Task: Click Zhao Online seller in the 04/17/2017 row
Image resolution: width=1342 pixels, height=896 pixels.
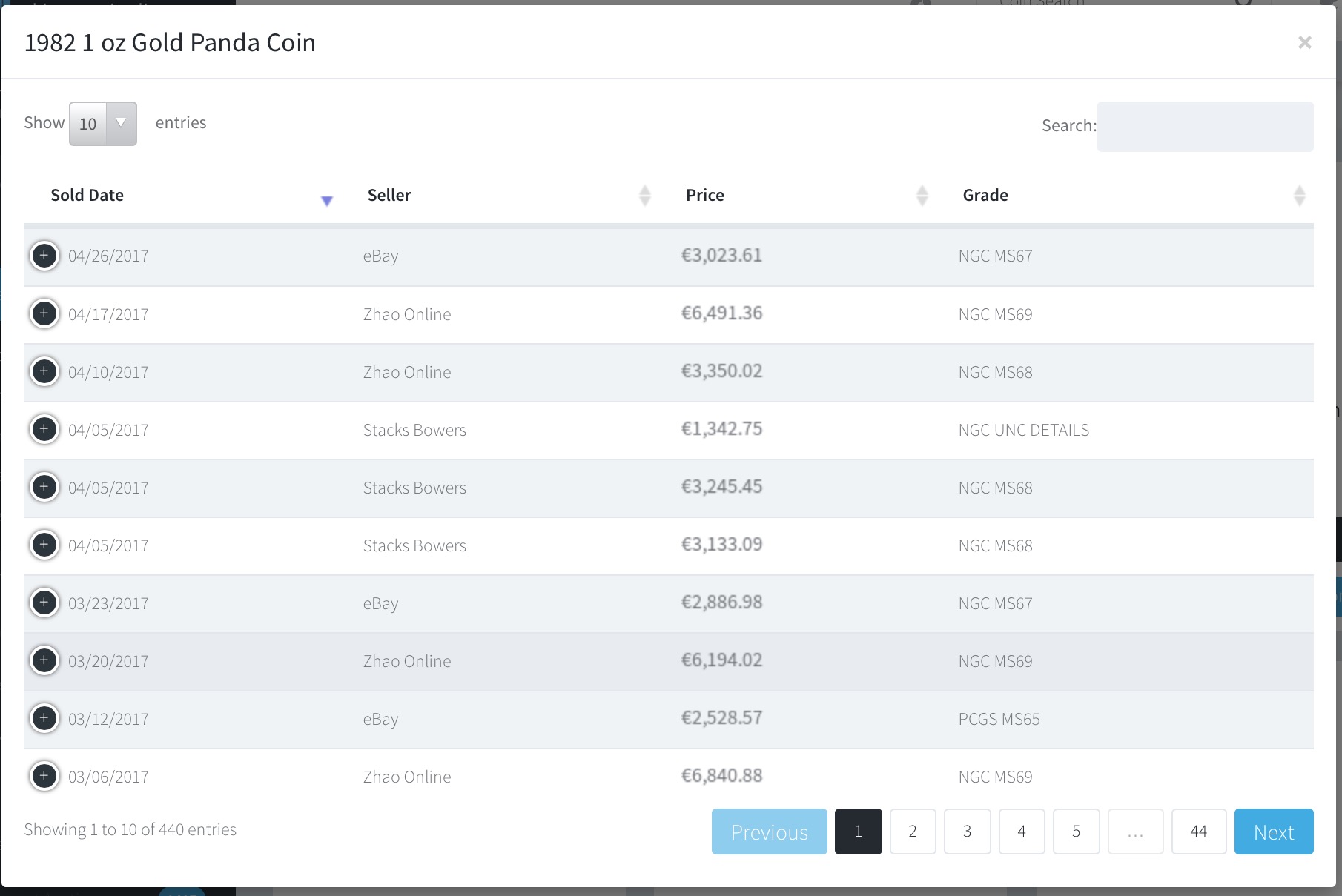Action: coord(407,314)
